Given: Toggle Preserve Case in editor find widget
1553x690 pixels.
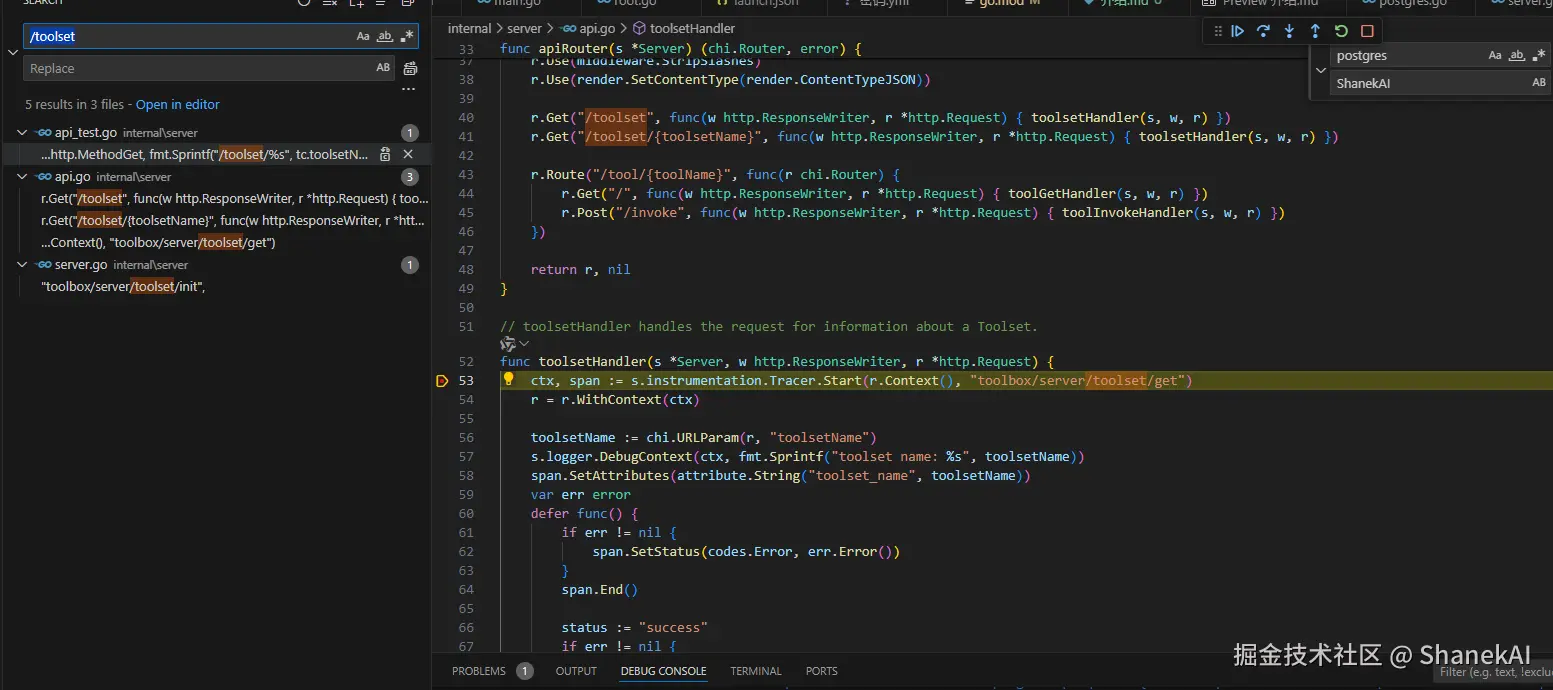Looking at the screenshot, I should coord(1539,83).
